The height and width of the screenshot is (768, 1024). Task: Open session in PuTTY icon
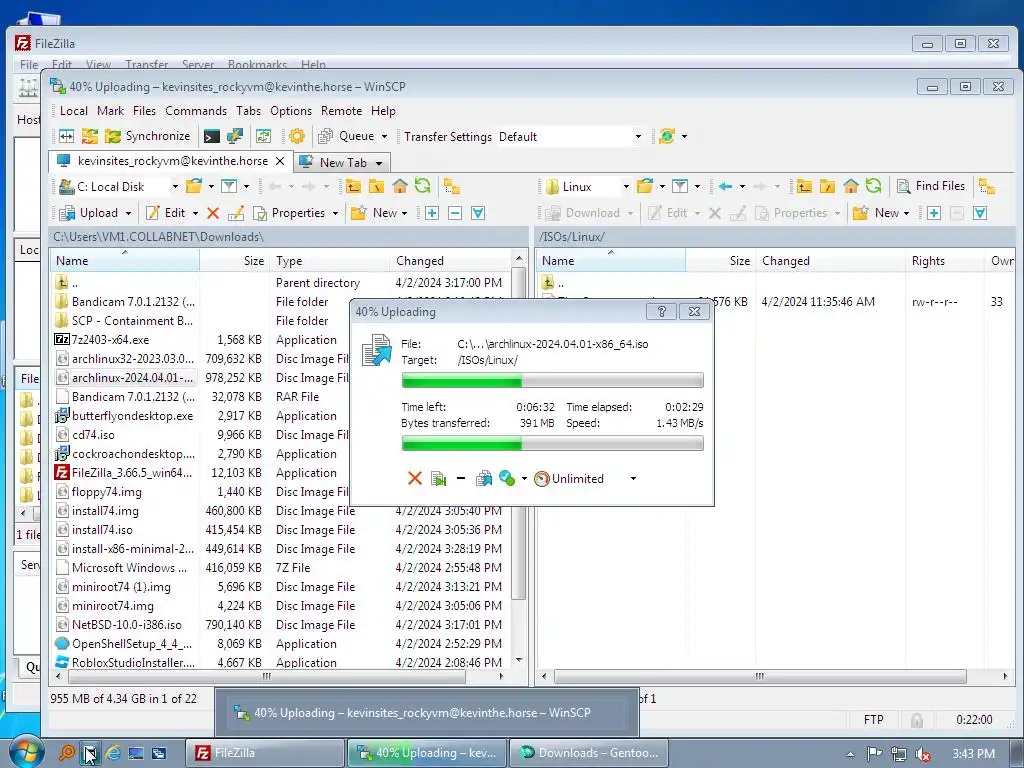(234, 136)
